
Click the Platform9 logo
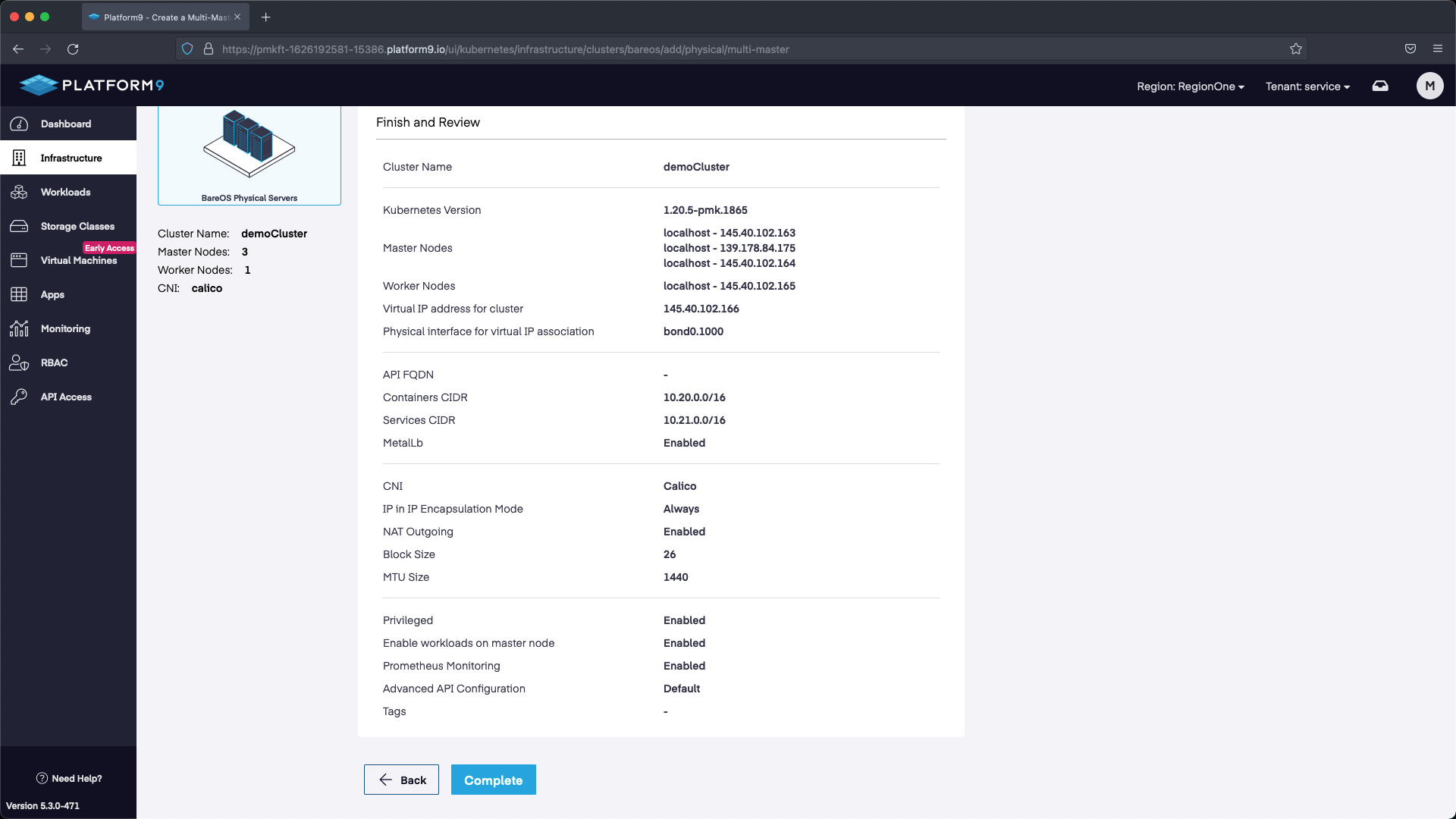tap(92, 85)
